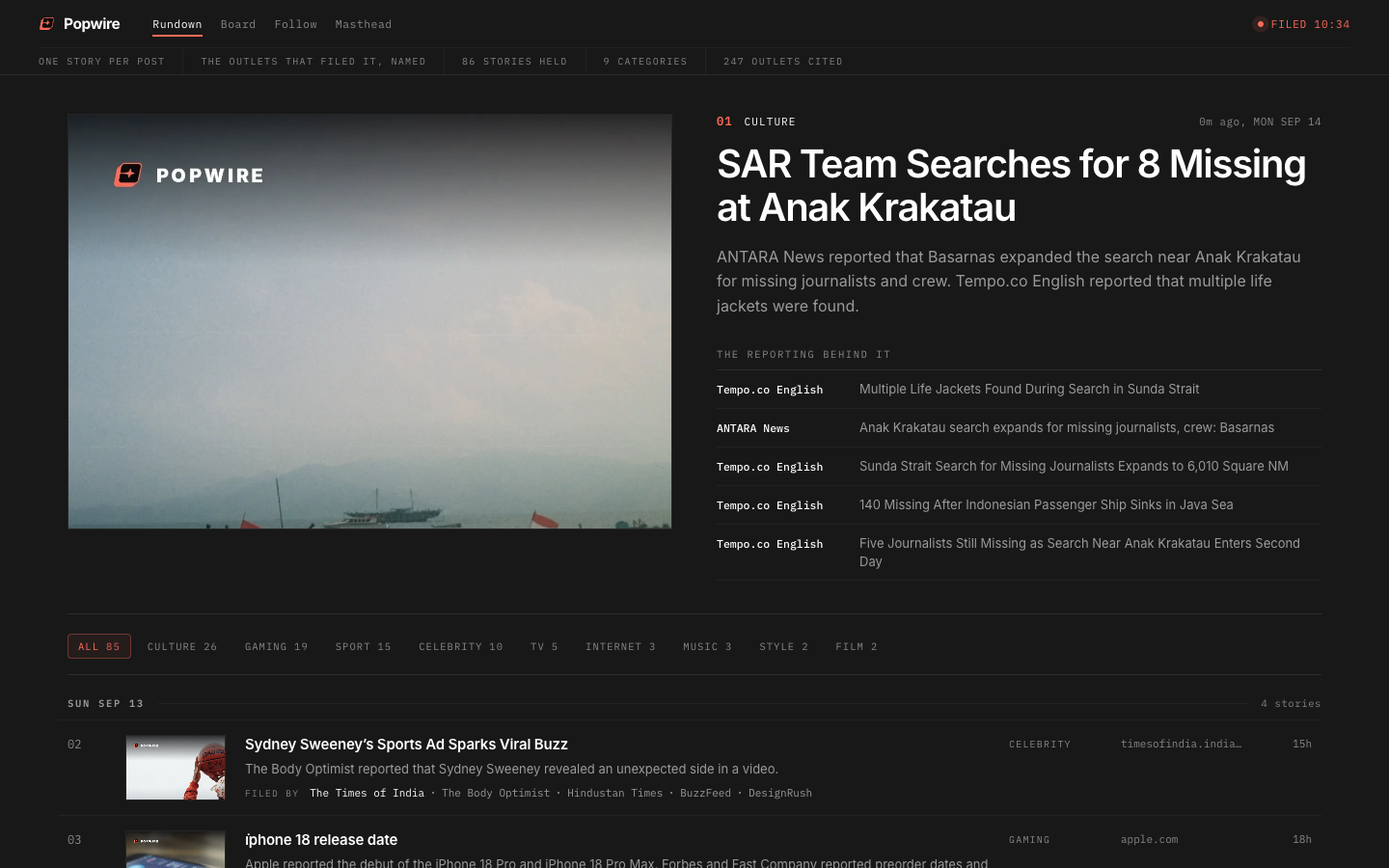Image resolution: width=1389 pixels, height=868 pixels.
Task: Open the featured Anak Krakatau story image
Action: point(369,321)
